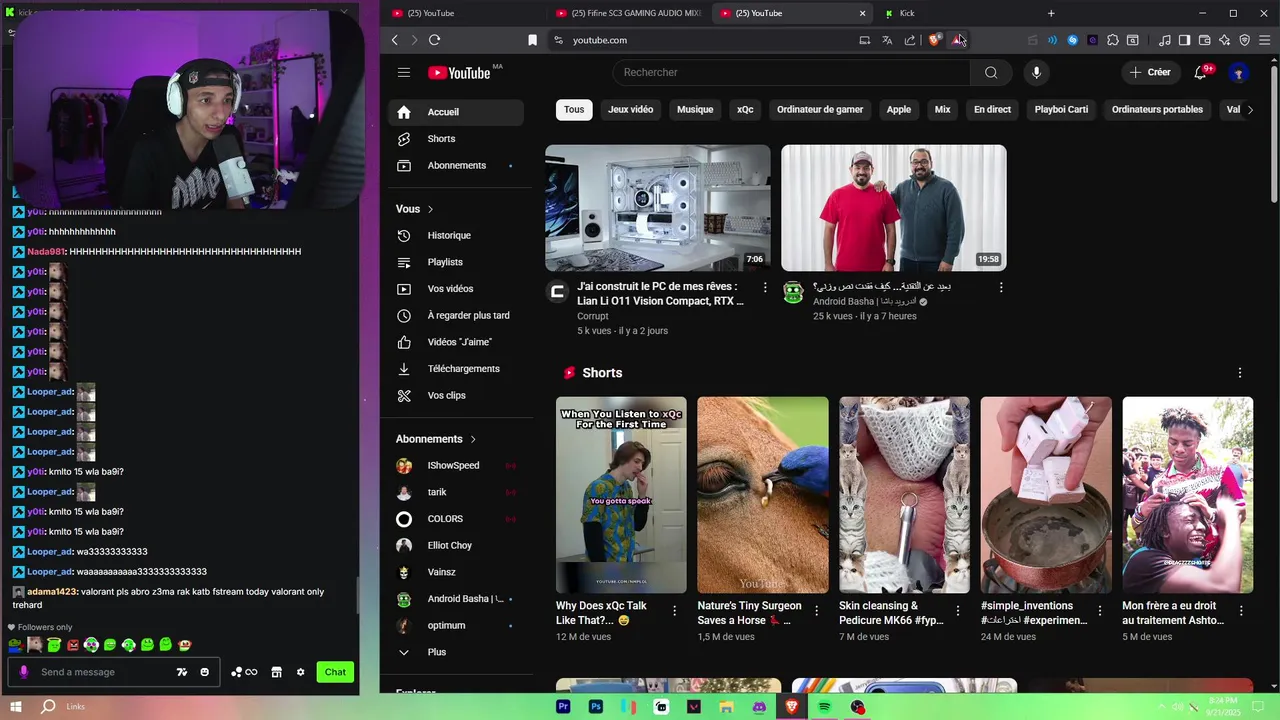Open the Brave Wallet icon

[1204, 40]
